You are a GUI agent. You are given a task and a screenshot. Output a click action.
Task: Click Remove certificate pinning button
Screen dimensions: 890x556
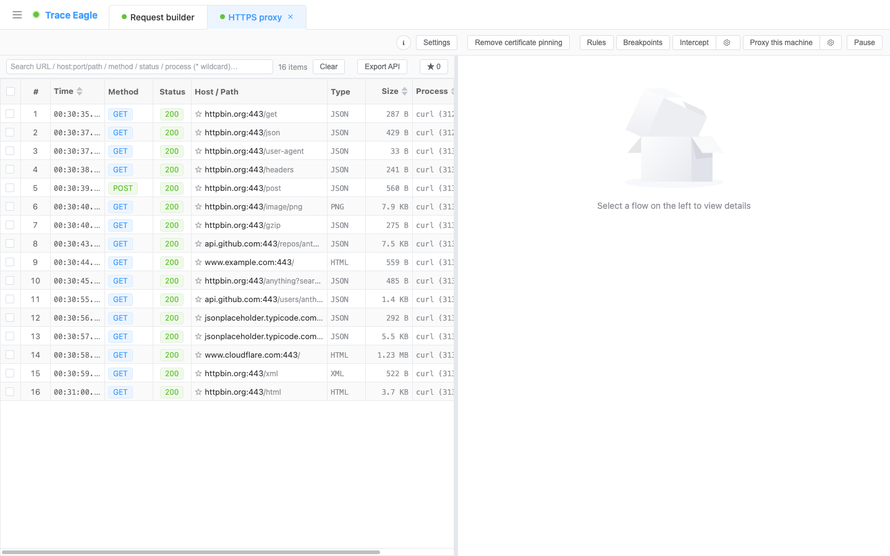(x=518, y=43)
